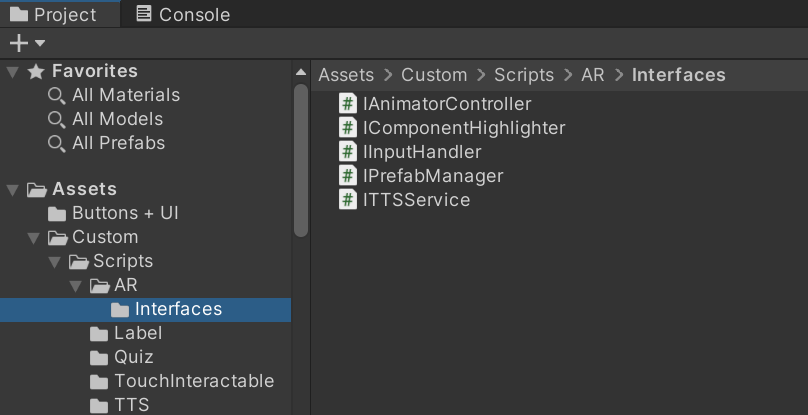Open the create menu dropdown arrow
Image resolution: width=808 pixels, height=415 pixels.
40,43
